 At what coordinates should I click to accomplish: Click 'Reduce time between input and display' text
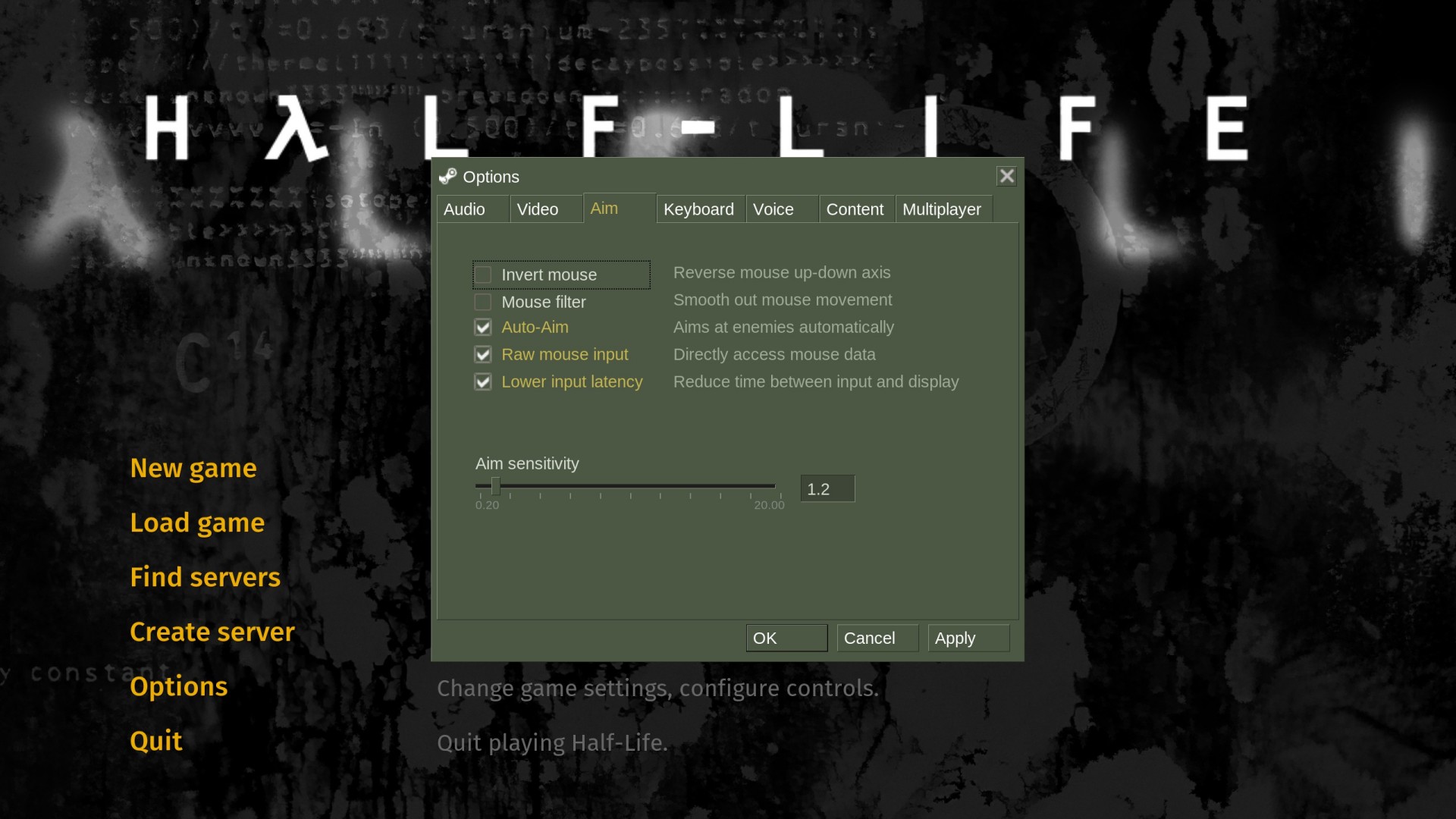click(x=816, y=381)
